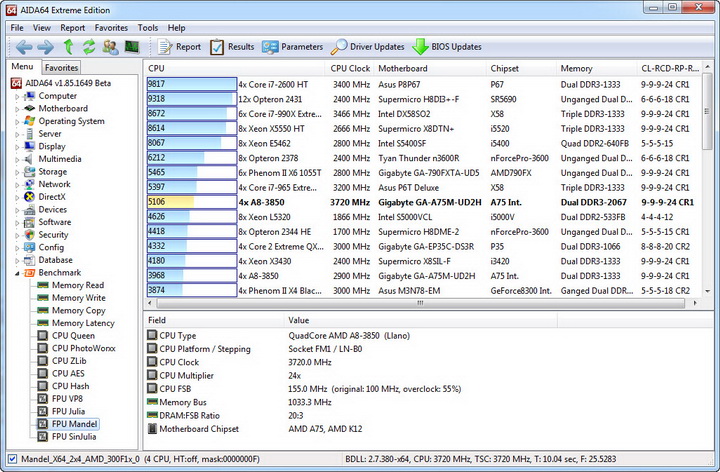Open the Report menu
The image size is (720, 472).
(x=73, y=28)
